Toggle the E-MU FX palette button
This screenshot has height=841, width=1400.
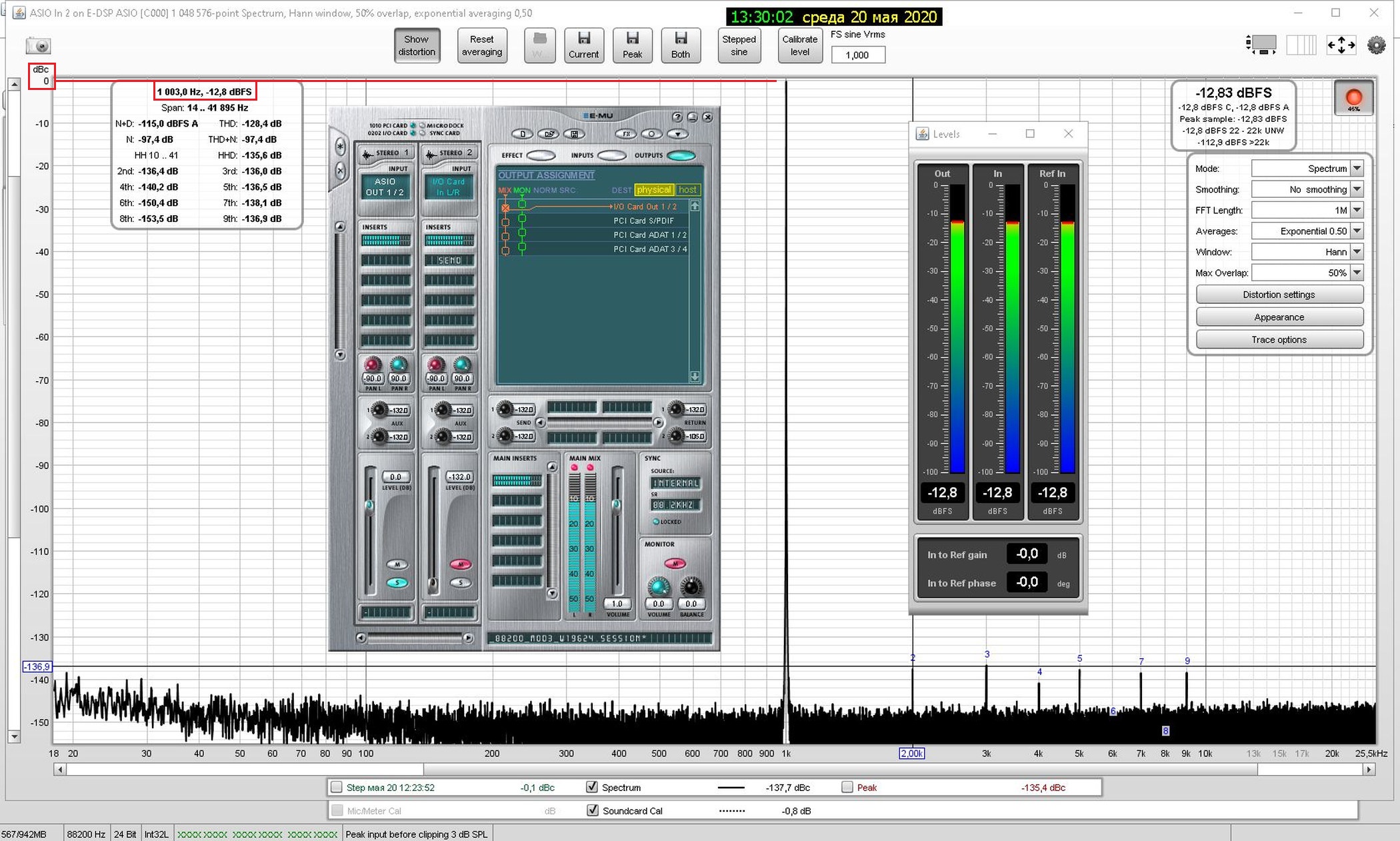(626, 134)
